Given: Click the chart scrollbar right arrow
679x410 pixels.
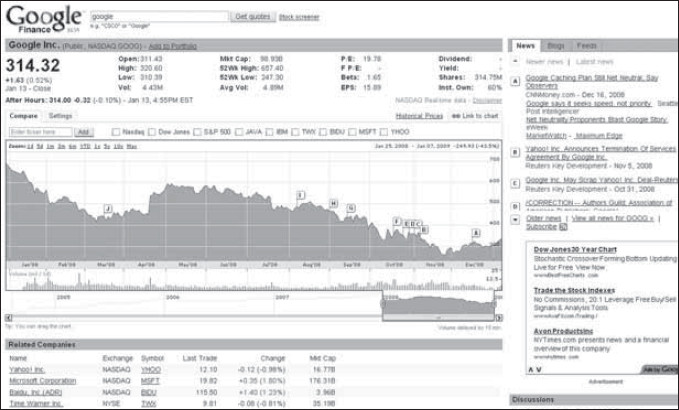Looking at the screenshot, I should point(499,318).
